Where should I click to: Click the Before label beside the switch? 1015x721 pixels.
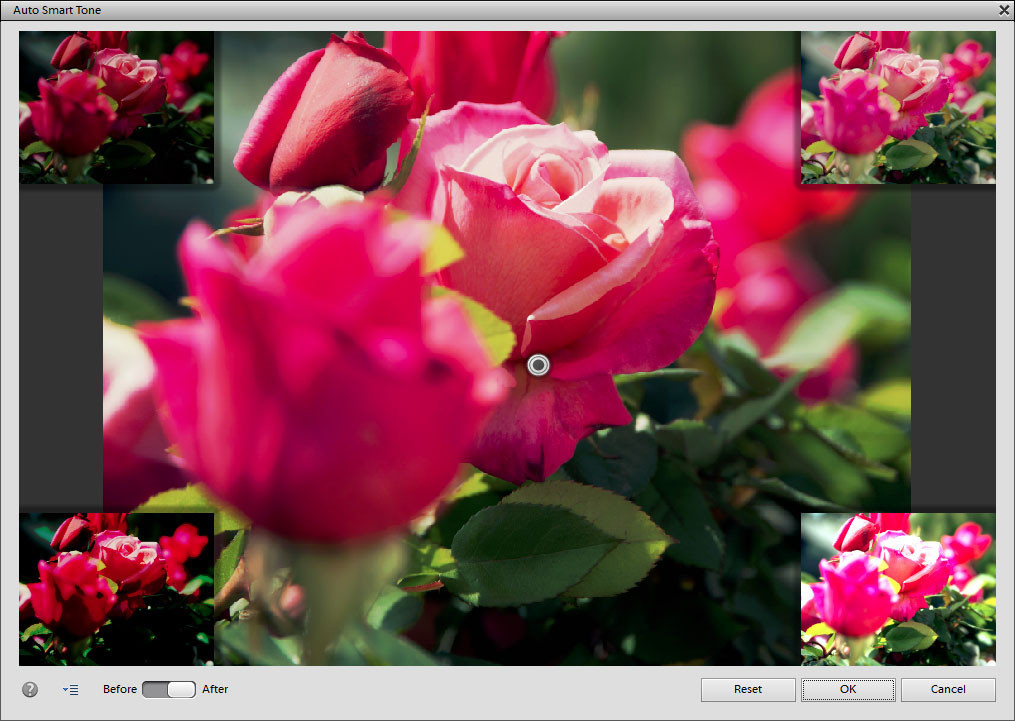(x=119, y=689)
